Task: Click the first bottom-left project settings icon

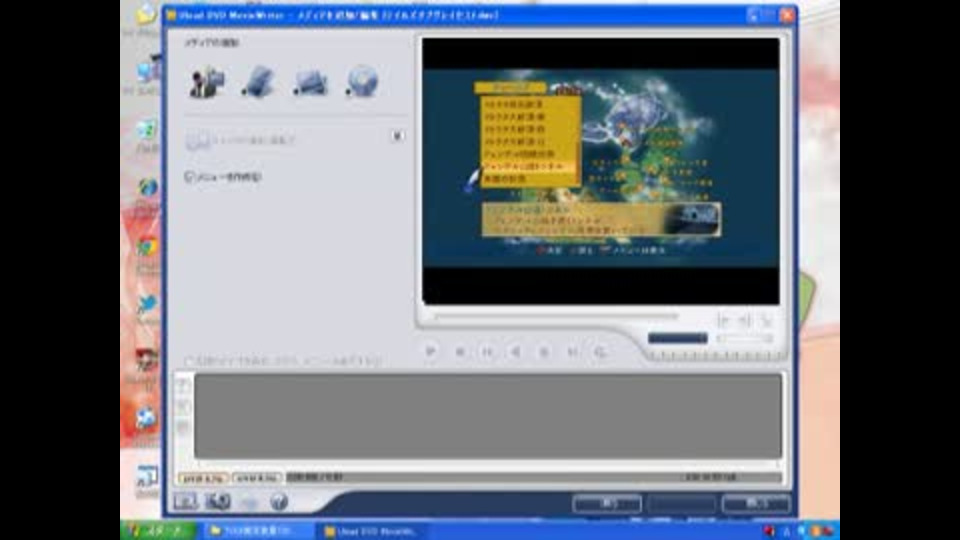Action: (x=186, y=501)
